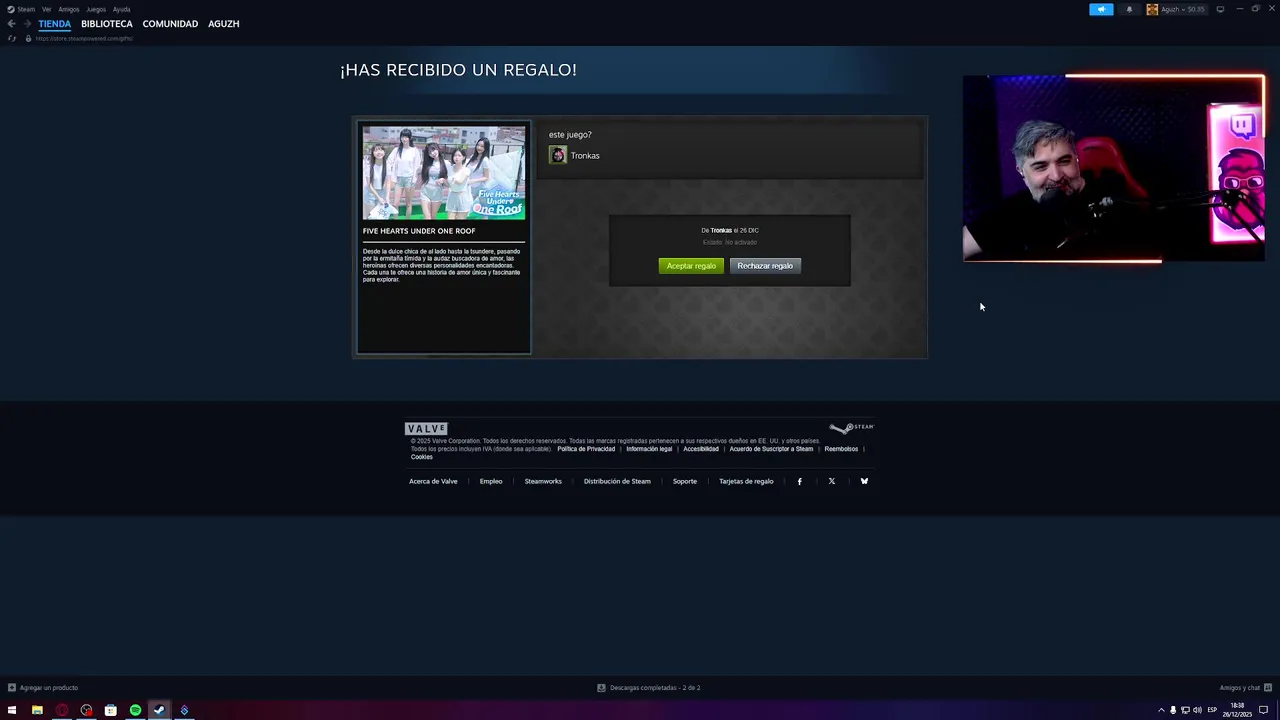Go back with the back arrow
The height and width of the screenshot is (720, 1280).
(x=11, y=23)
